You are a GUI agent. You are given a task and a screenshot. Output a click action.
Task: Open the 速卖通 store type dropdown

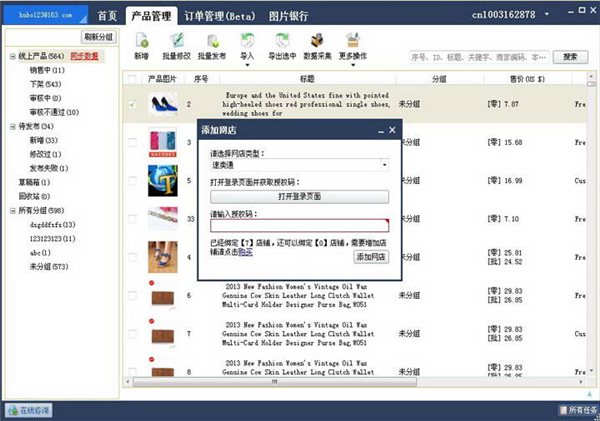[300, 165]
